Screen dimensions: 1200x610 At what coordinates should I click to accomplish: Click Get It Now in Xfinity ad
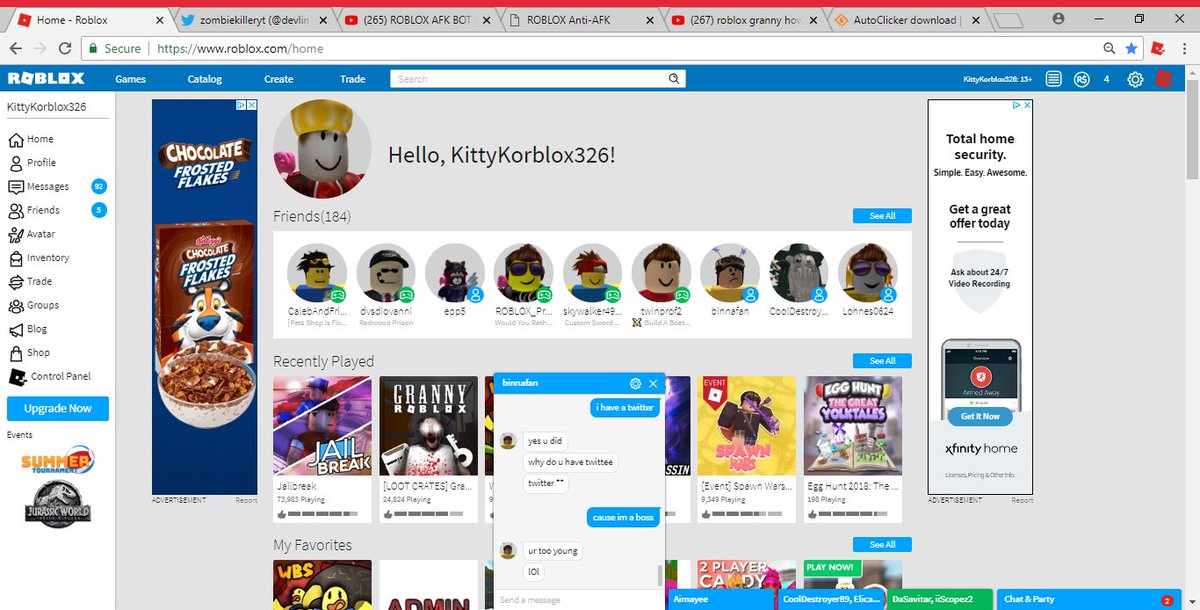(x=980, y=416)
